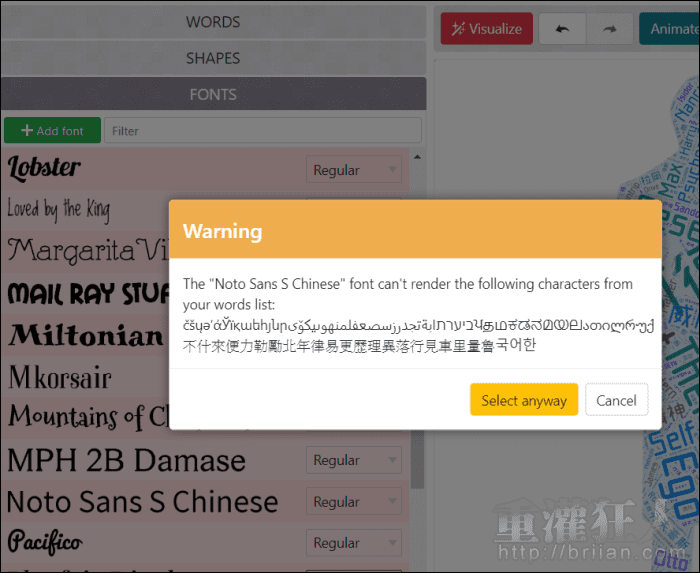This screenshot has height=573, width=700.
Task: Focus the font Filter input field
Action: click(264, 131)
